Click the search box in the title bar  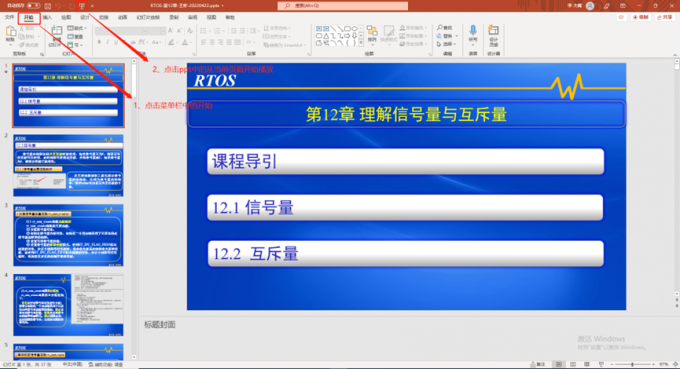343,6
